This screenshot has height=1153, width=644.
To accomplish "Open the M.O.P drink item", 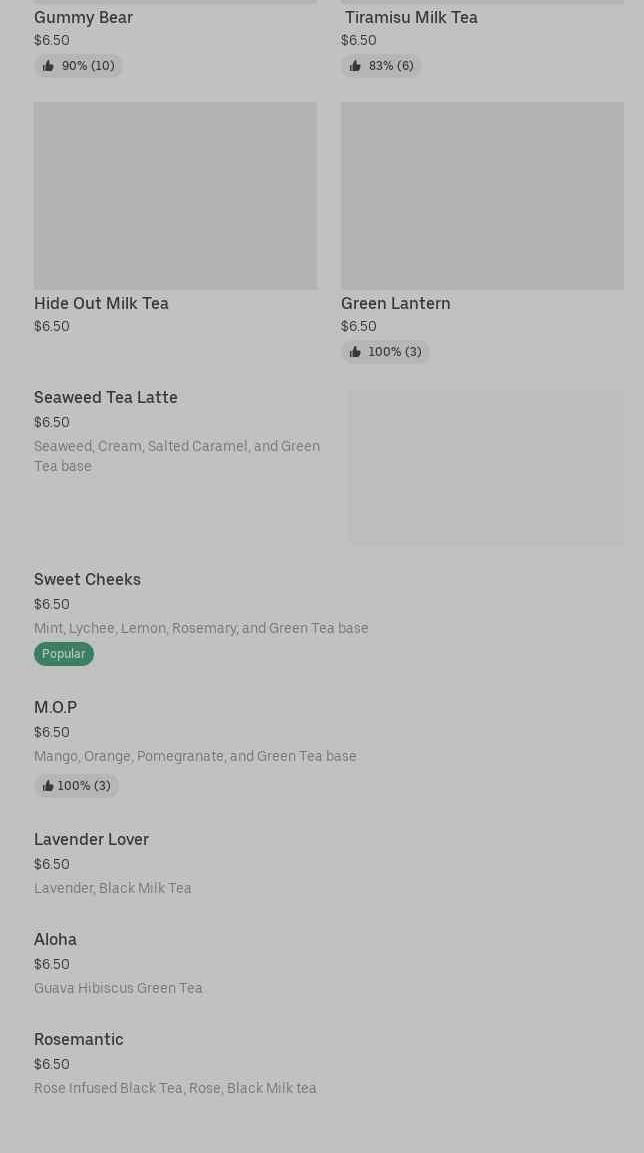I will [x=55, y=708].
